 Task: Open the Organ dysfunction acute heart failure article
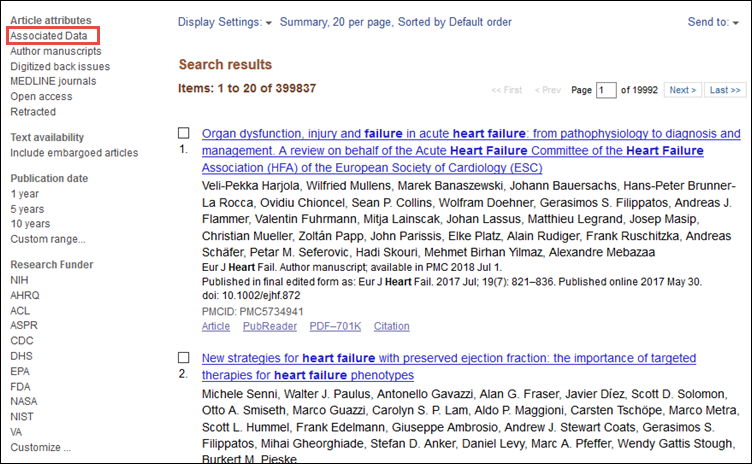click(x=471, y=151)
